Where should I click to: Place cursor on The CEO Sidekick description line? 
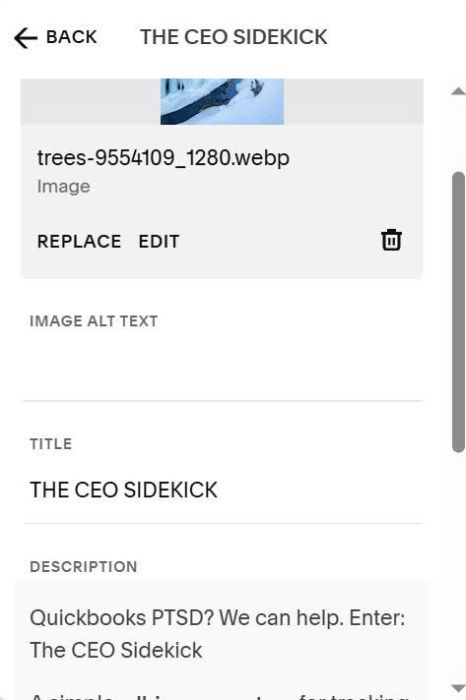click(116, 650)
